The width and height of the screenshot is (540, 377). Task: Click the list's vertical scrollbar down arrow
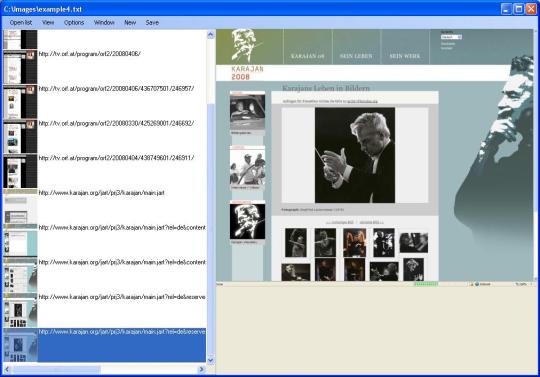pyautogui.click(x=210, y=360)
